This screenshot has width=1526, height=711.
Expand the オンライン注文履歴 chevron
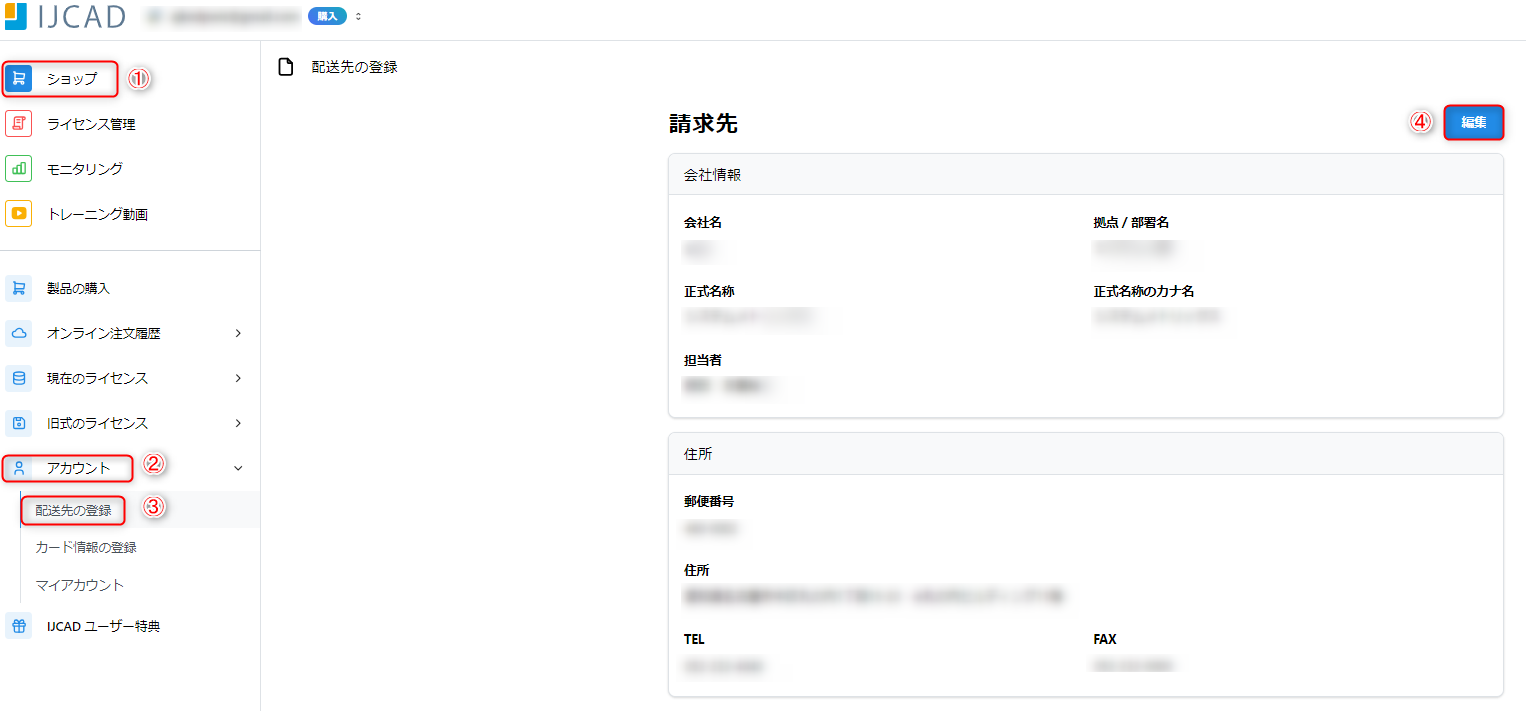pyautogui.click(x=238, y=333)
